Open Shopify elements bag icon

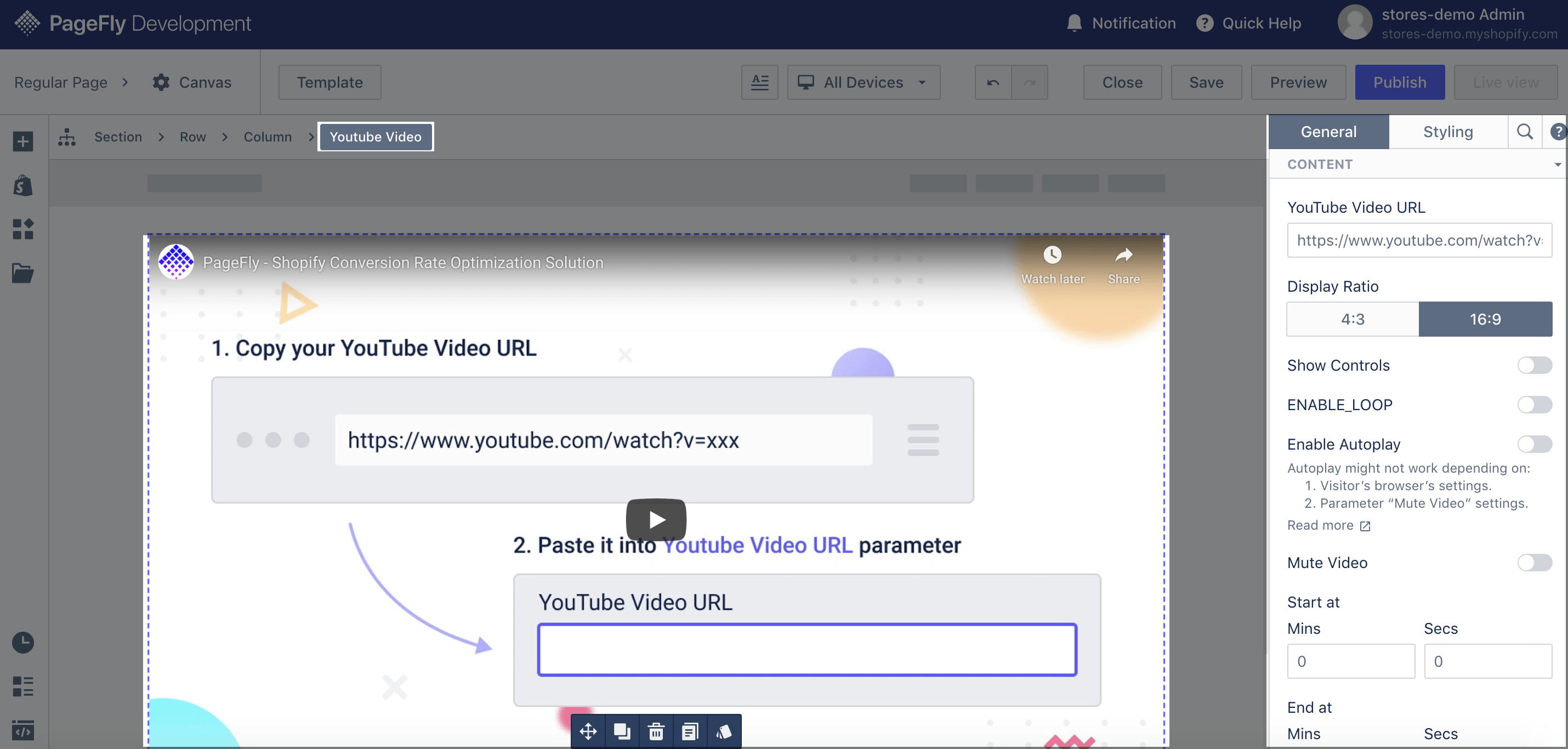(23, 185)
